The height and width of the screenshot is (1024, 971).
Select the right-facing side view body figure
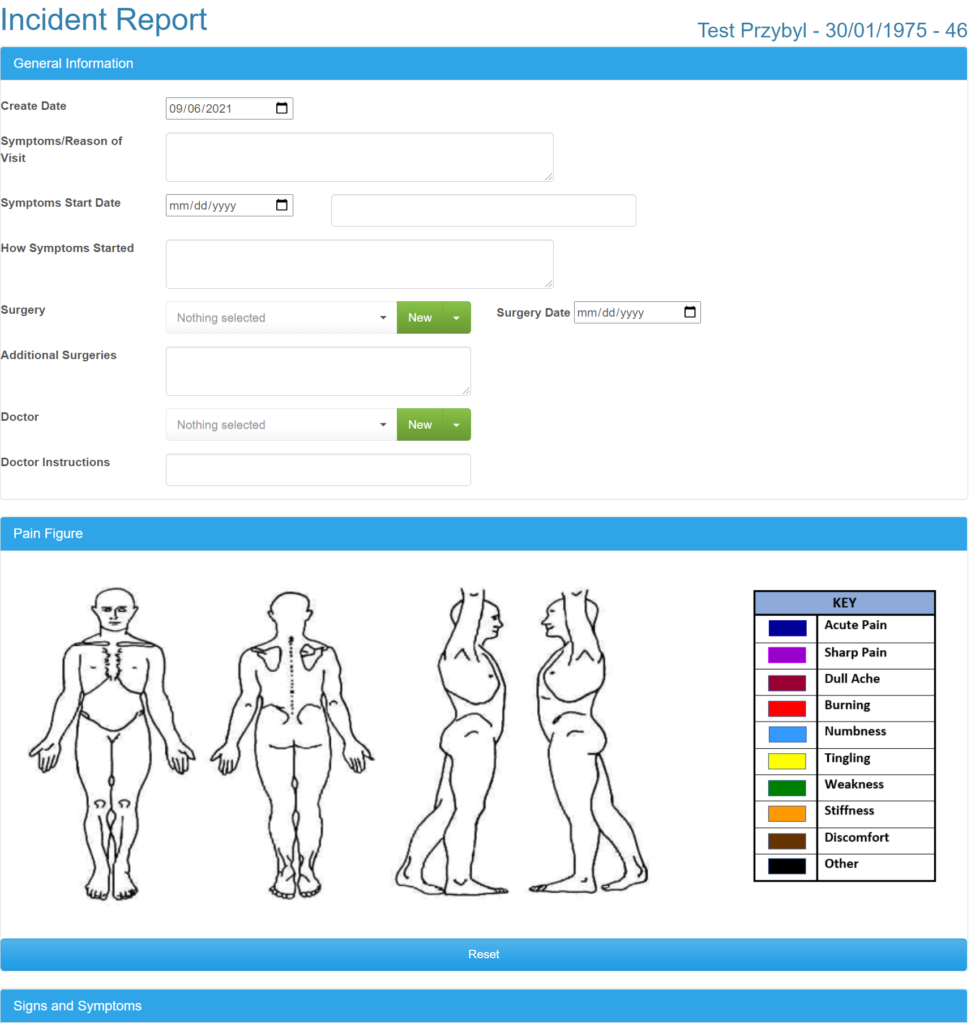[452, 741]
